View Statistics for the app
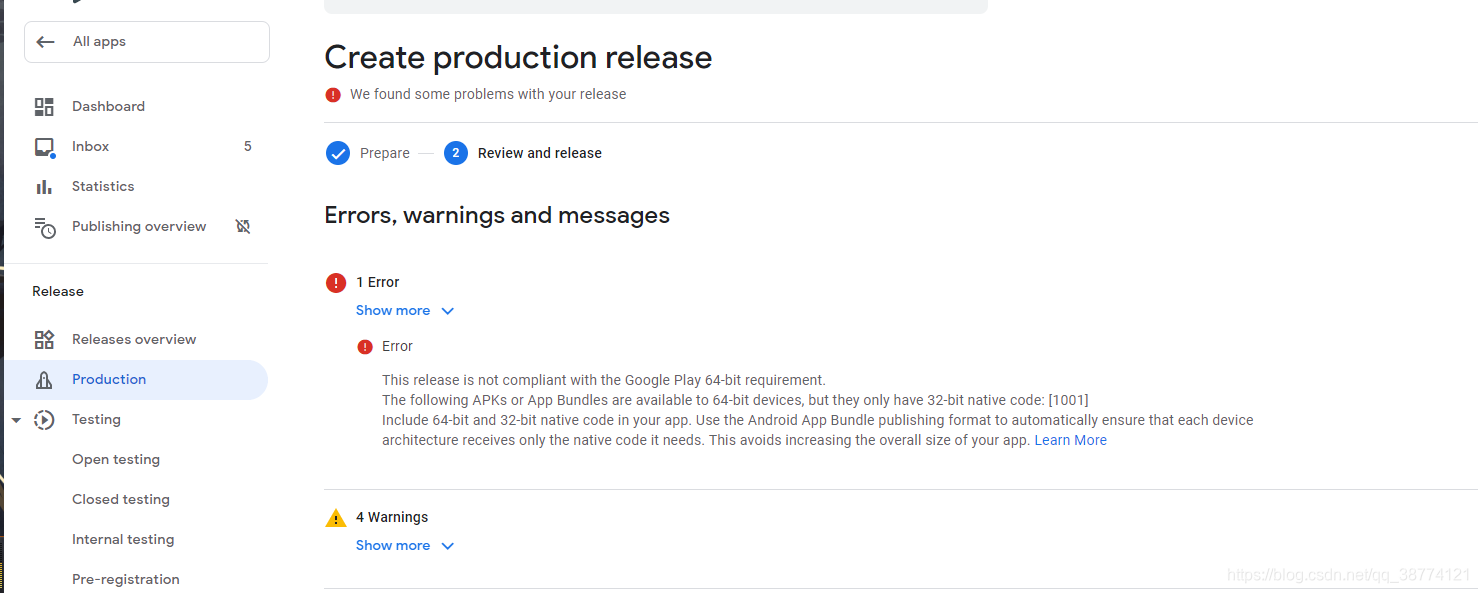Screen dimensions: 1478x593 [103, 186]
